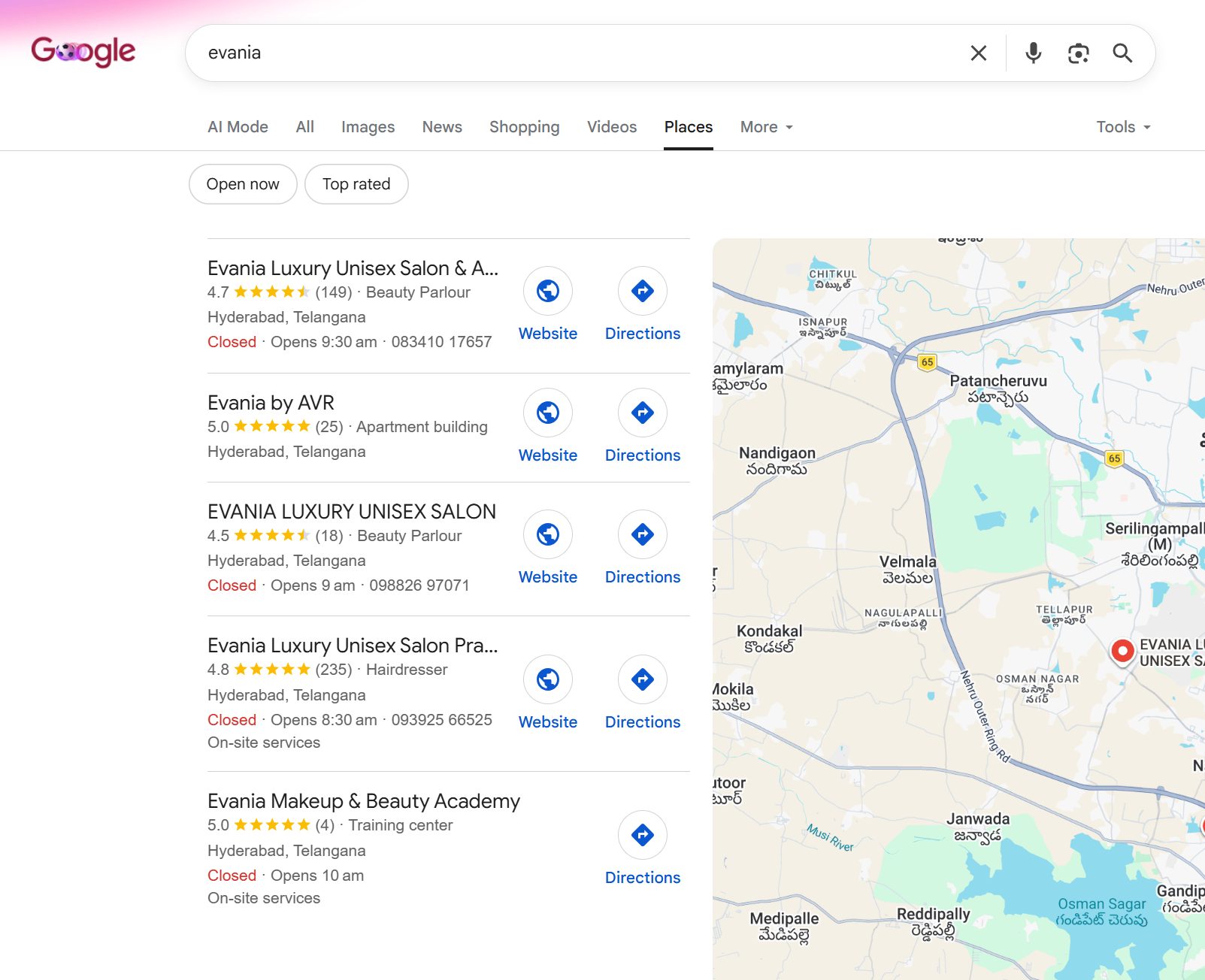Get Directions icon for Evania by AVR
The height and width of the screenshot is (980, 1205).
tap(643, 413)
